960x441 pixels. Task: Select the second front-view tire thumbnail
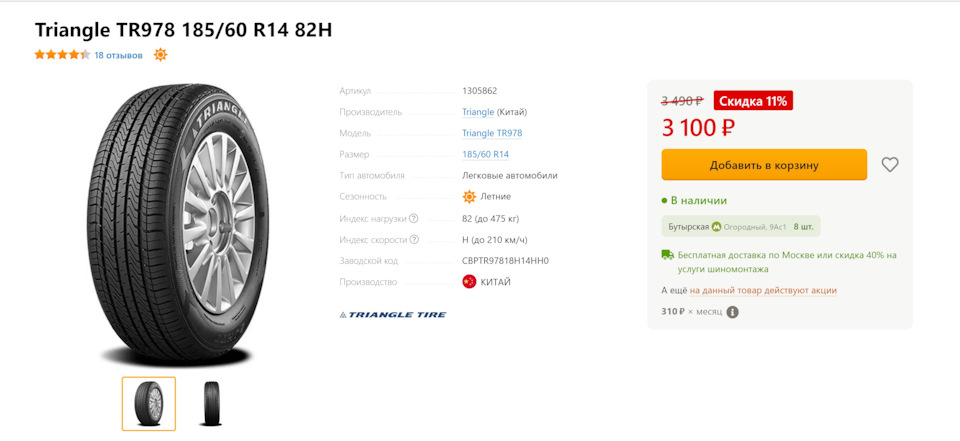(x=209, y=404)
